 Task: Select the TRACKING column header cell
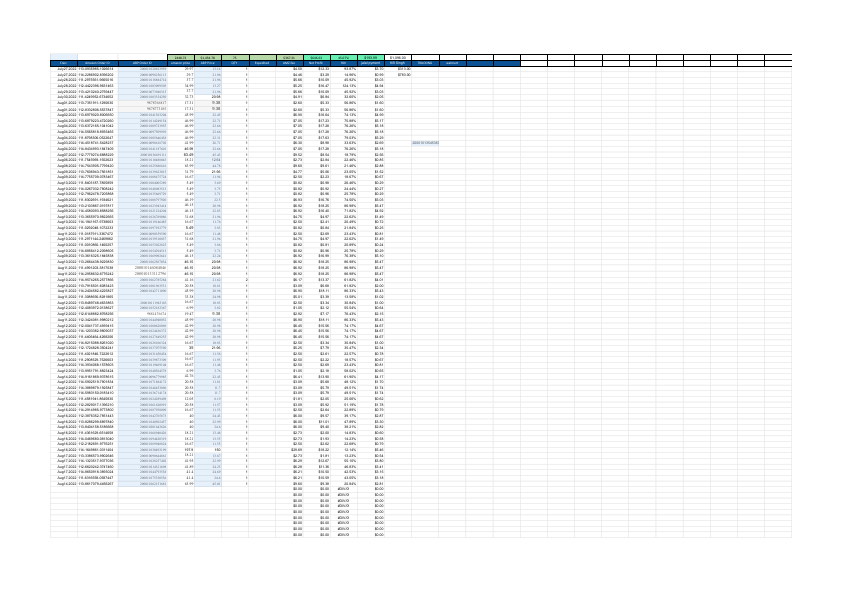[425, 63]
